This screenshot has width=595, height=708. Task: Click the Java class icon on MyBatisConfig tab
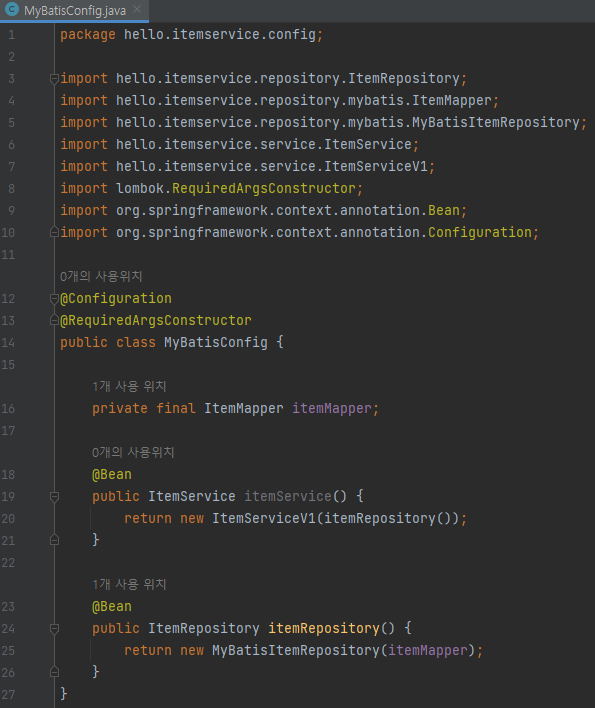11,10
